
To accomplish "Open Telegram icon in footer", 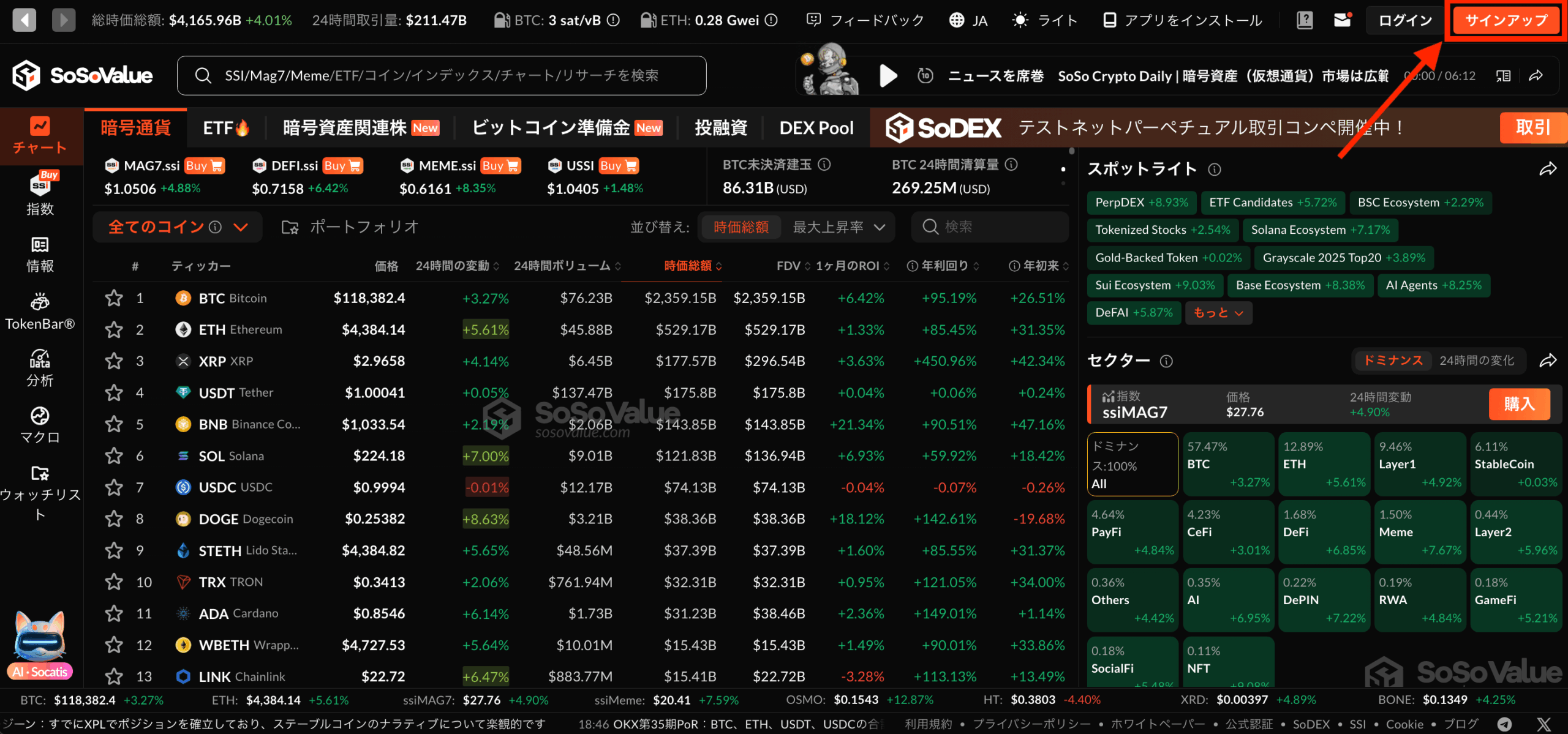I will [x=1504, y=724].
